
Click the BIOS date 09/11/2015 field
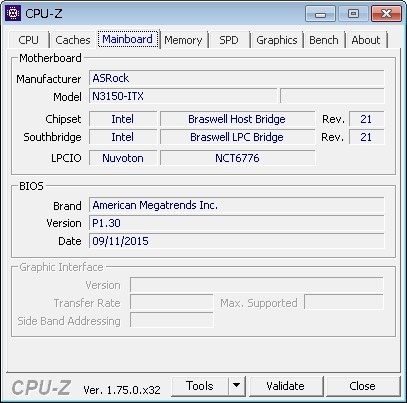(x=237, y=241)
